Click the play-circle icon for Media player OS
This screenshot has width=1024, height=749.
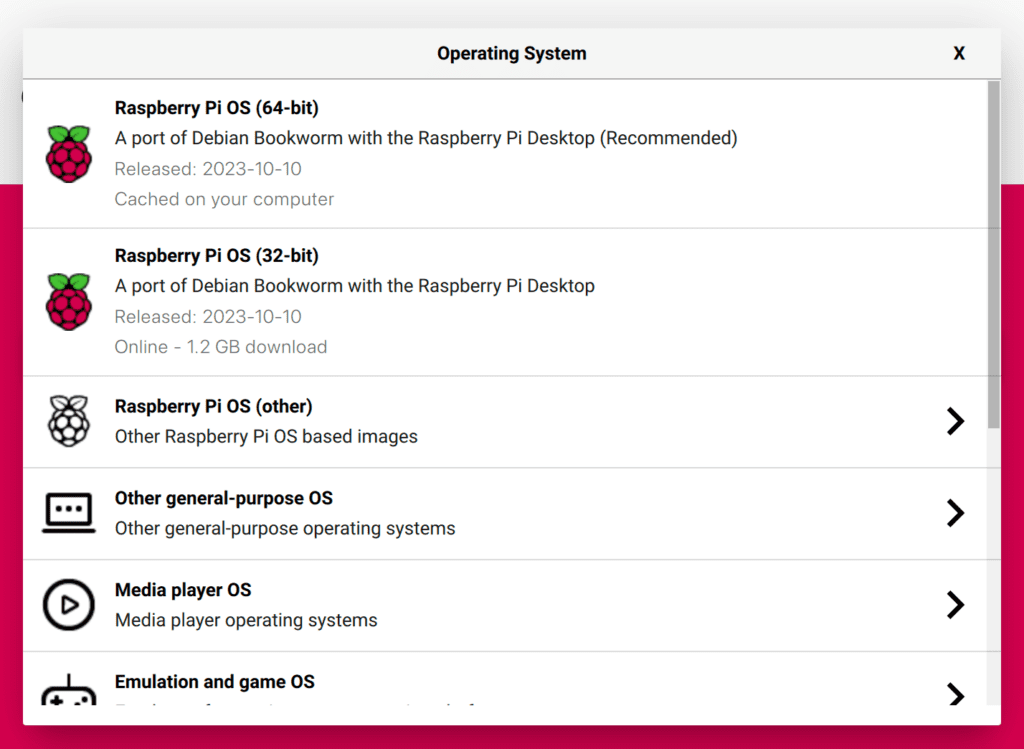tap(69, 605)
